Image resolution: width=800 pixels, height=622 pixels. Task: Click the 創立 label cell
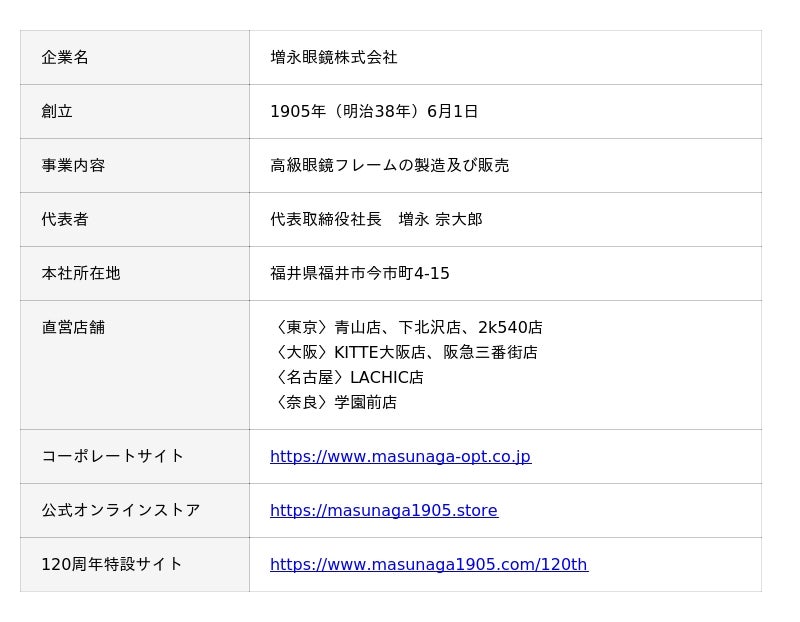coord(57,112)
